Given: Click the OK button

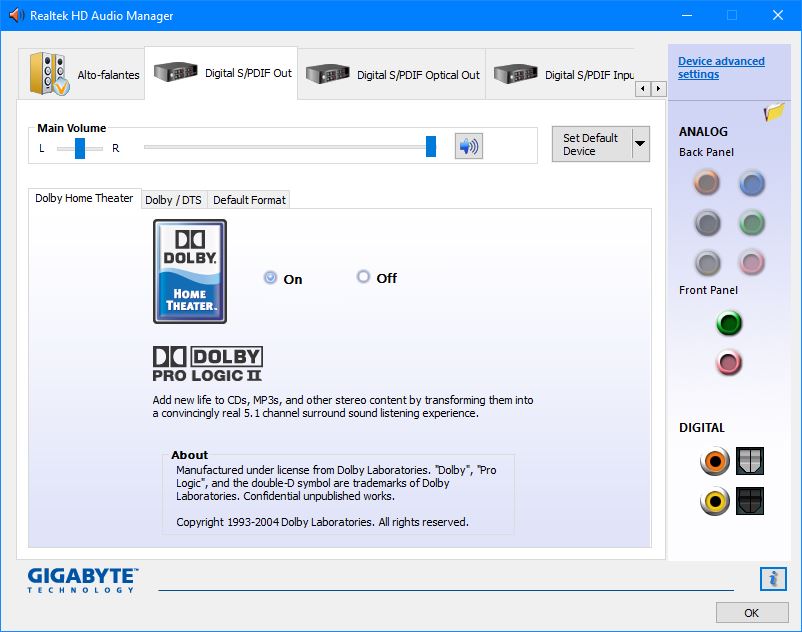Looking at the screenshot, I should pyautogui.click(x=752, y=613).
